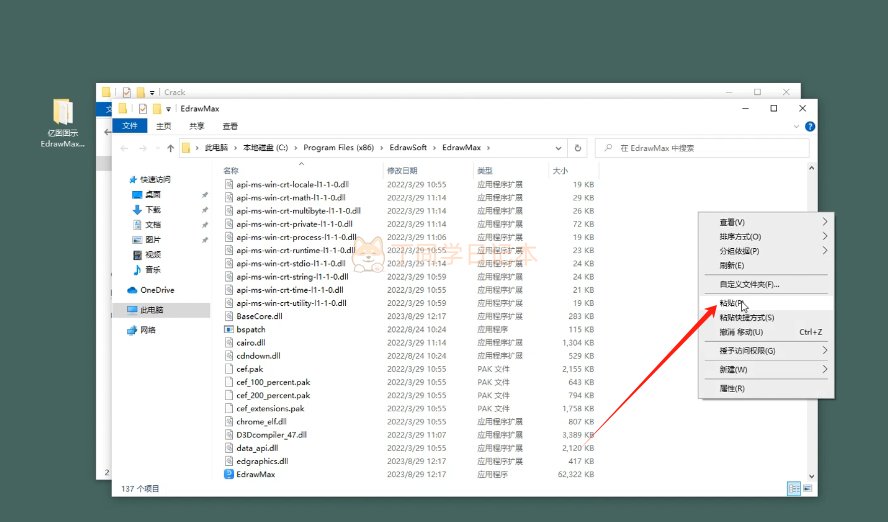Image resolution: width=888 pixels, height=522 pixels.
Task: Click the properties checkmark in quick access toolbar
Action: (x=143, y=108)
